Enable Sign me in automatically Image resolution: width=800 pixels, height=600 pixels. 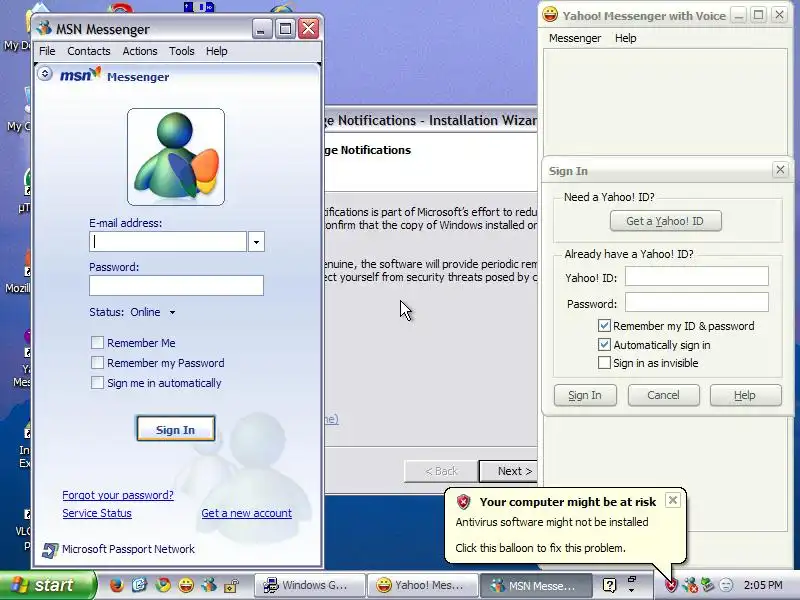(x=97, y=382)
